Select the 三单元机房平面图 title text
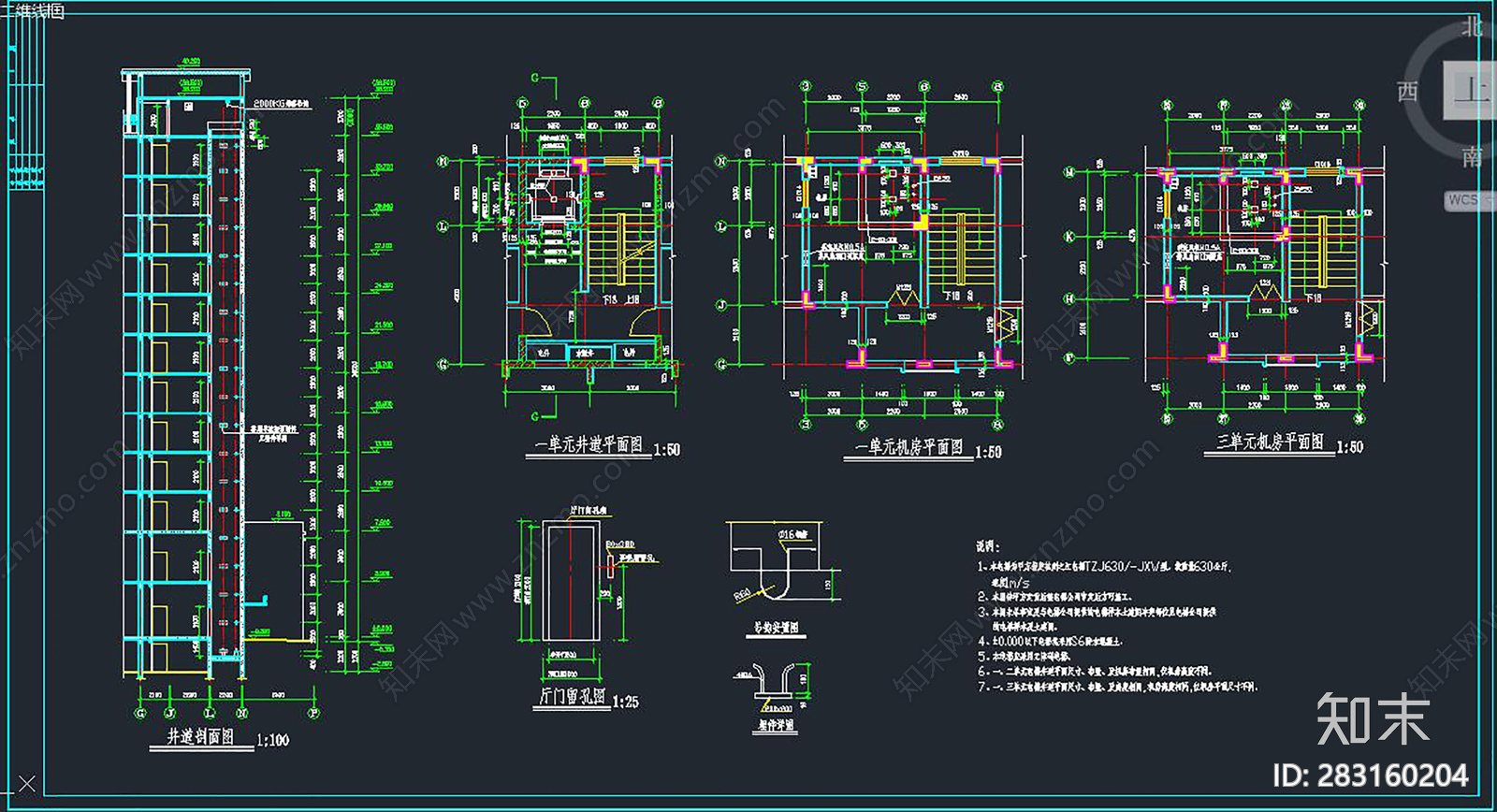 (x=1270, y=442)
